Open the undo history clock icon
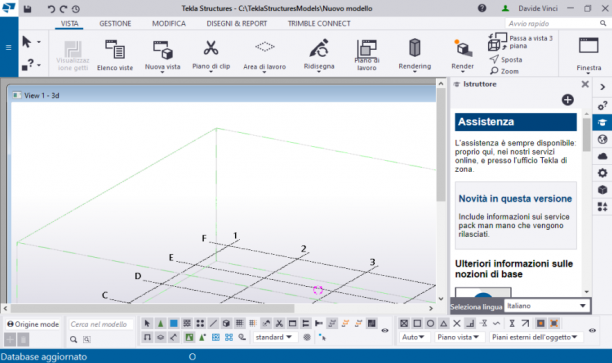 point(76,9)
